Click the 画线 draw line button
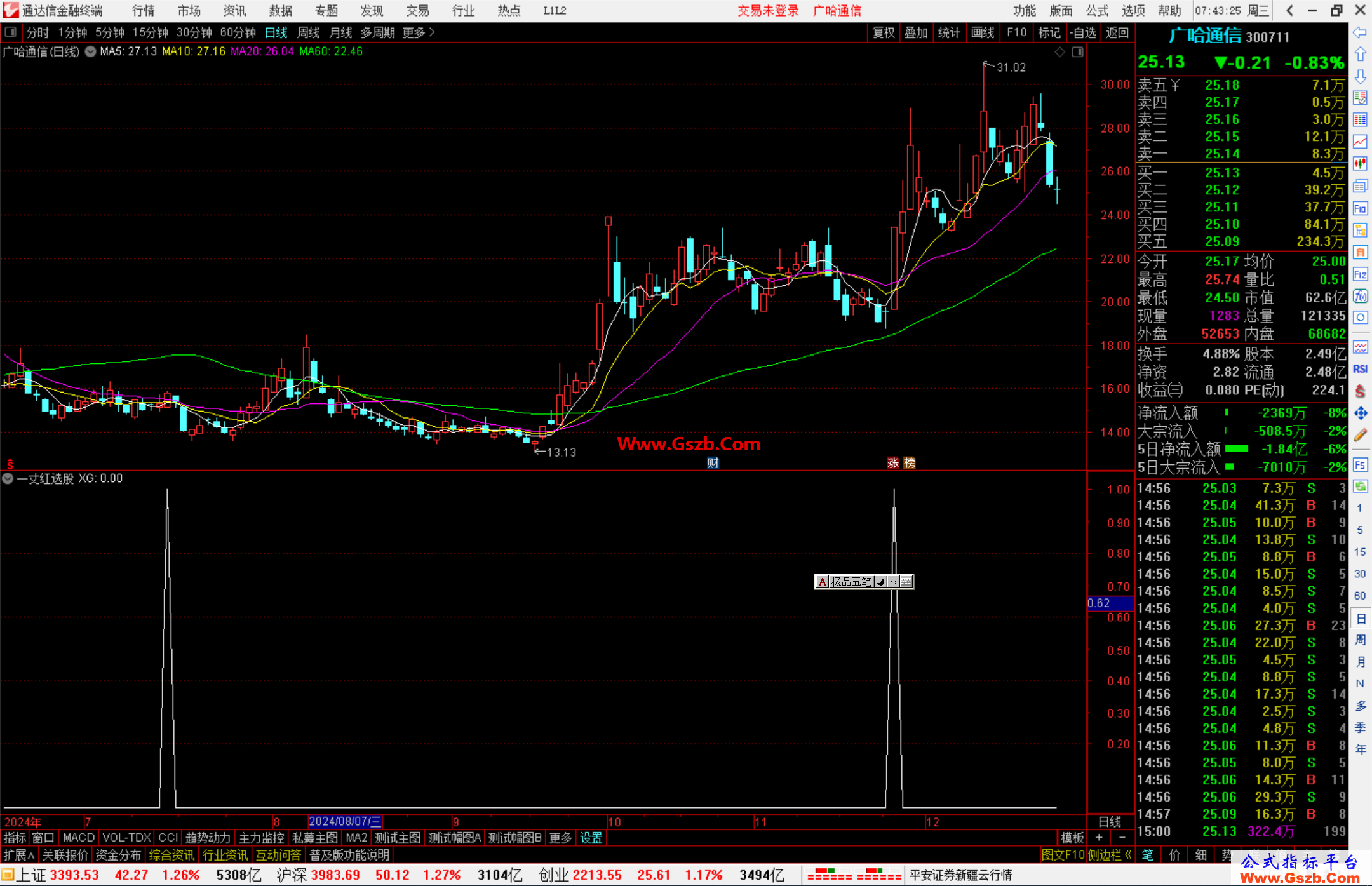 [x=983, y=32]
